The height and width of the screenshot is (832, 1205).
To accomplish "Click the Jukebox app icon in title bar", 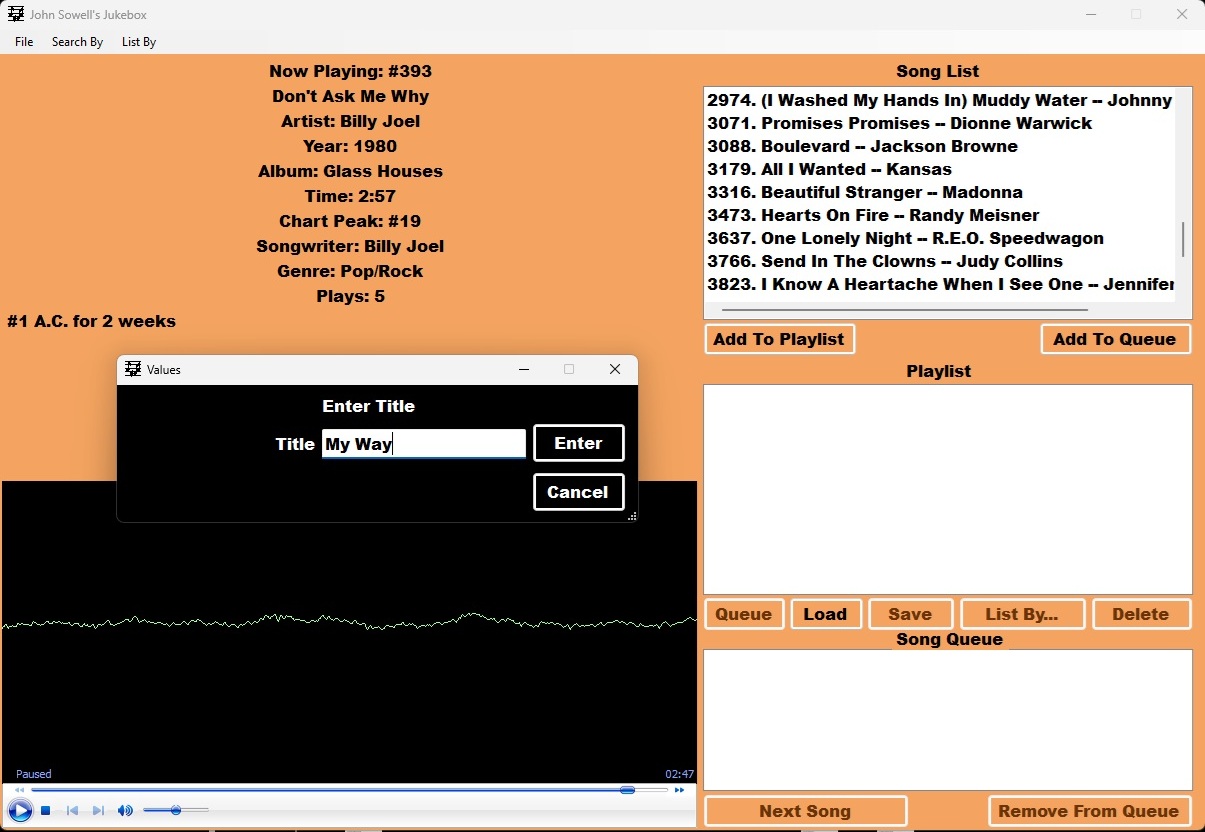I will pos(16,14).
